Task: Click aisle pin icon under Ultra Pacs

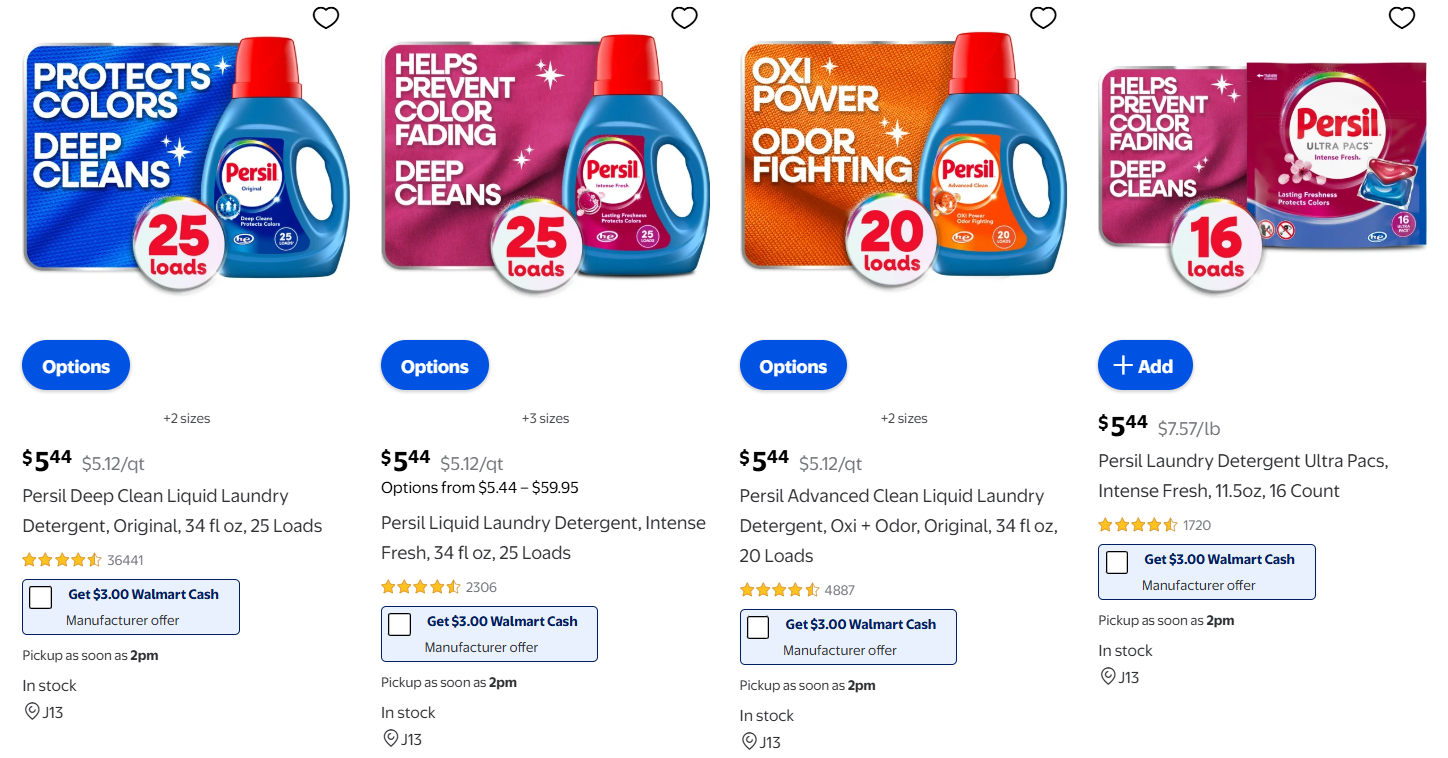Action: click(x=1108, y=677)
